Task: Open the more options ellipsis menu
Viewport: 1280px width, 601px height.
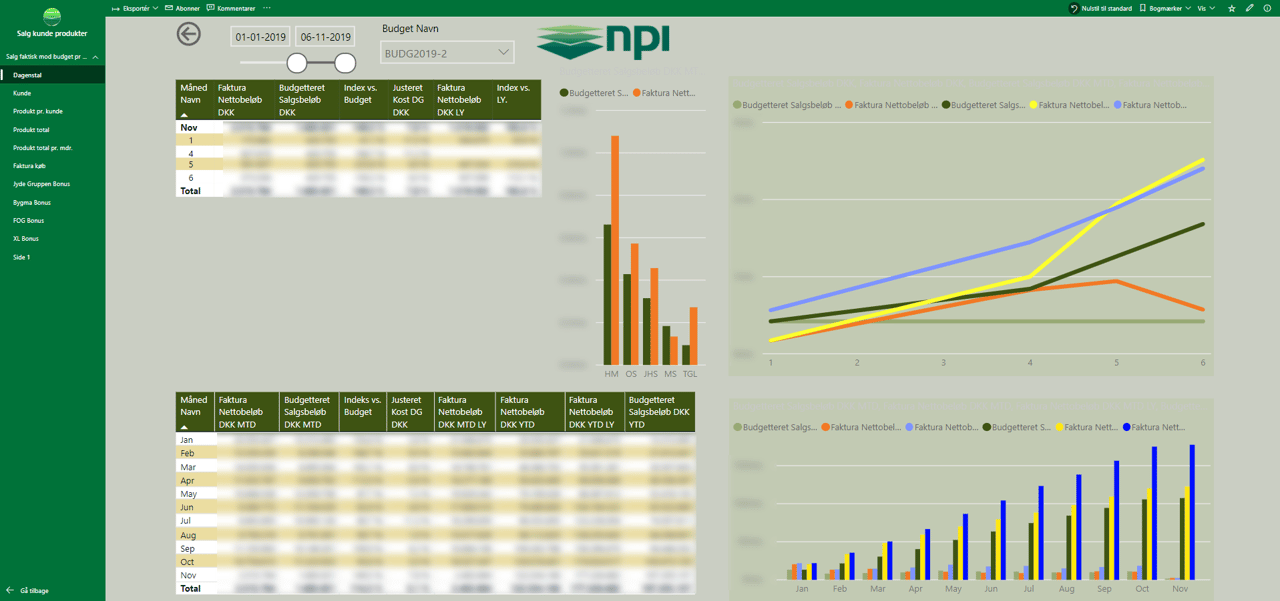Action: [x=267, y=8]
